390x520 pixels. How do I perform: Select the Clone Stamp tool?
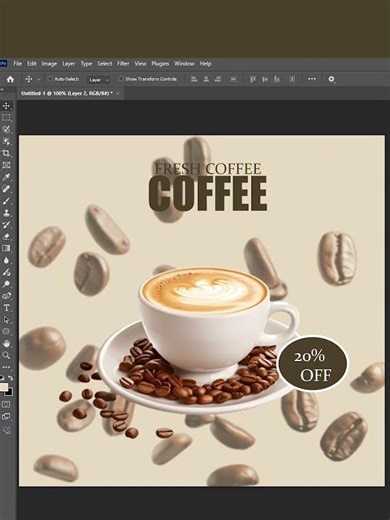coord(6,213)
